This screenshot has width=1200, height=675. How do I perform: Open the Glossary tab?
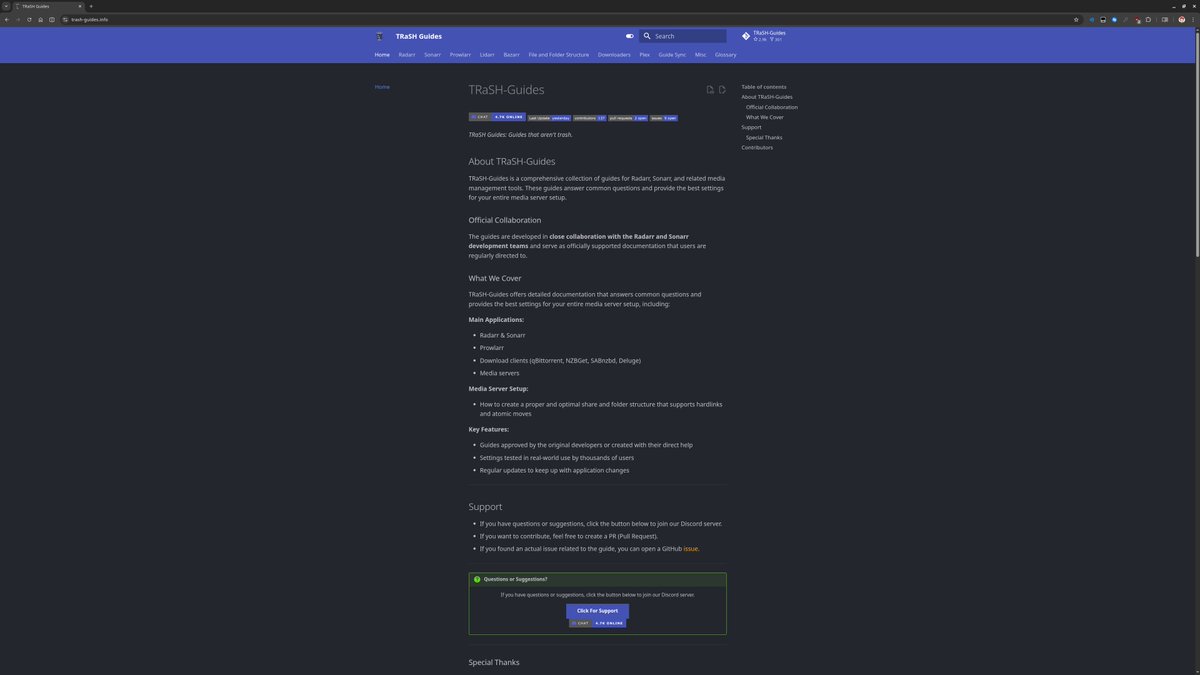(726, 55)
